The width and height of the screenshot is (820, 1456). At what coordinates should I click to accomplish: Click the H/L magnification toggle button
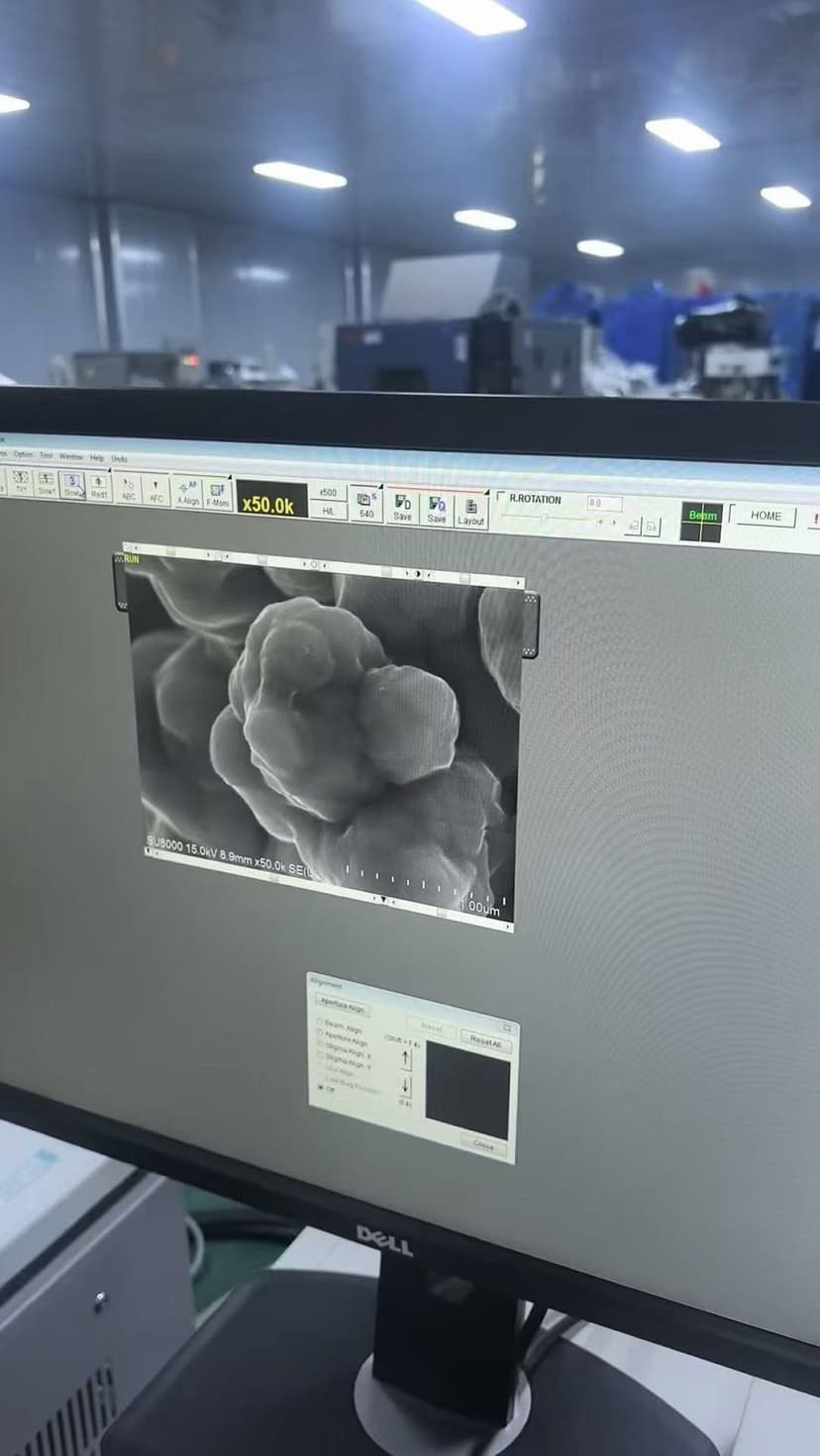328,511
